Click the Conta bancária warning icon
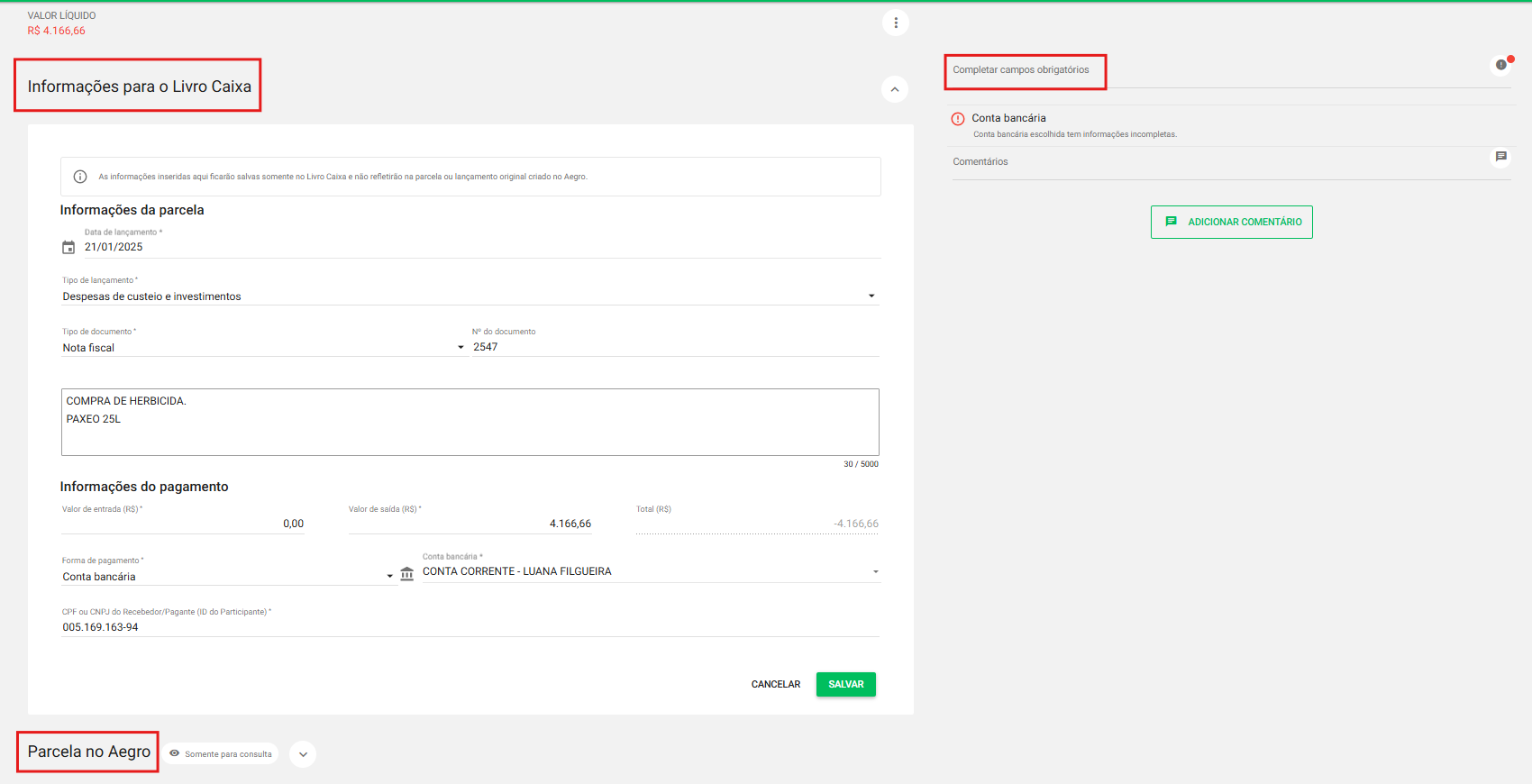 coord(958,119)
